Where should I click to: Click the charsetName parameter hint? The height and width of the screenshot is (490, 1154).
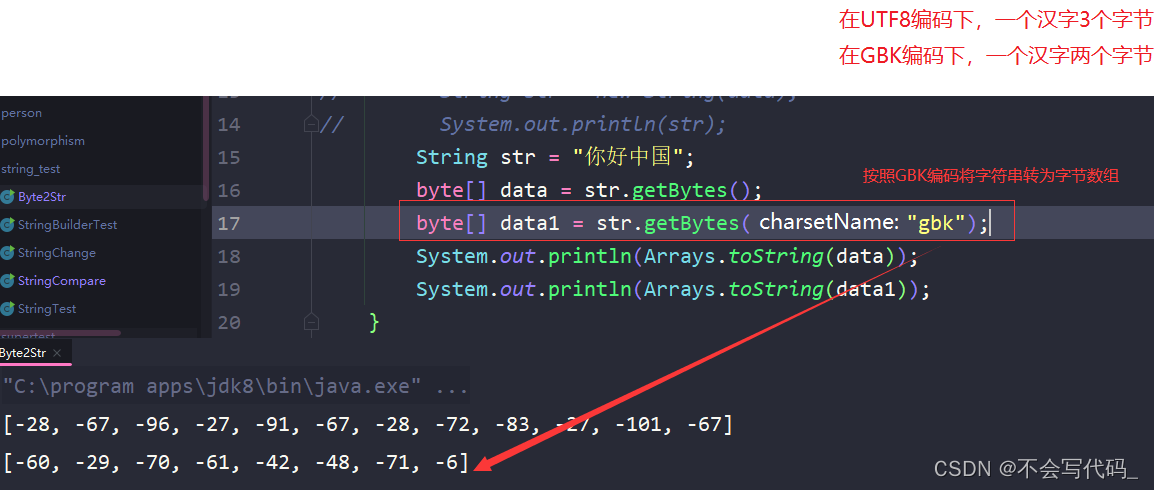click(x=829, y=222)
